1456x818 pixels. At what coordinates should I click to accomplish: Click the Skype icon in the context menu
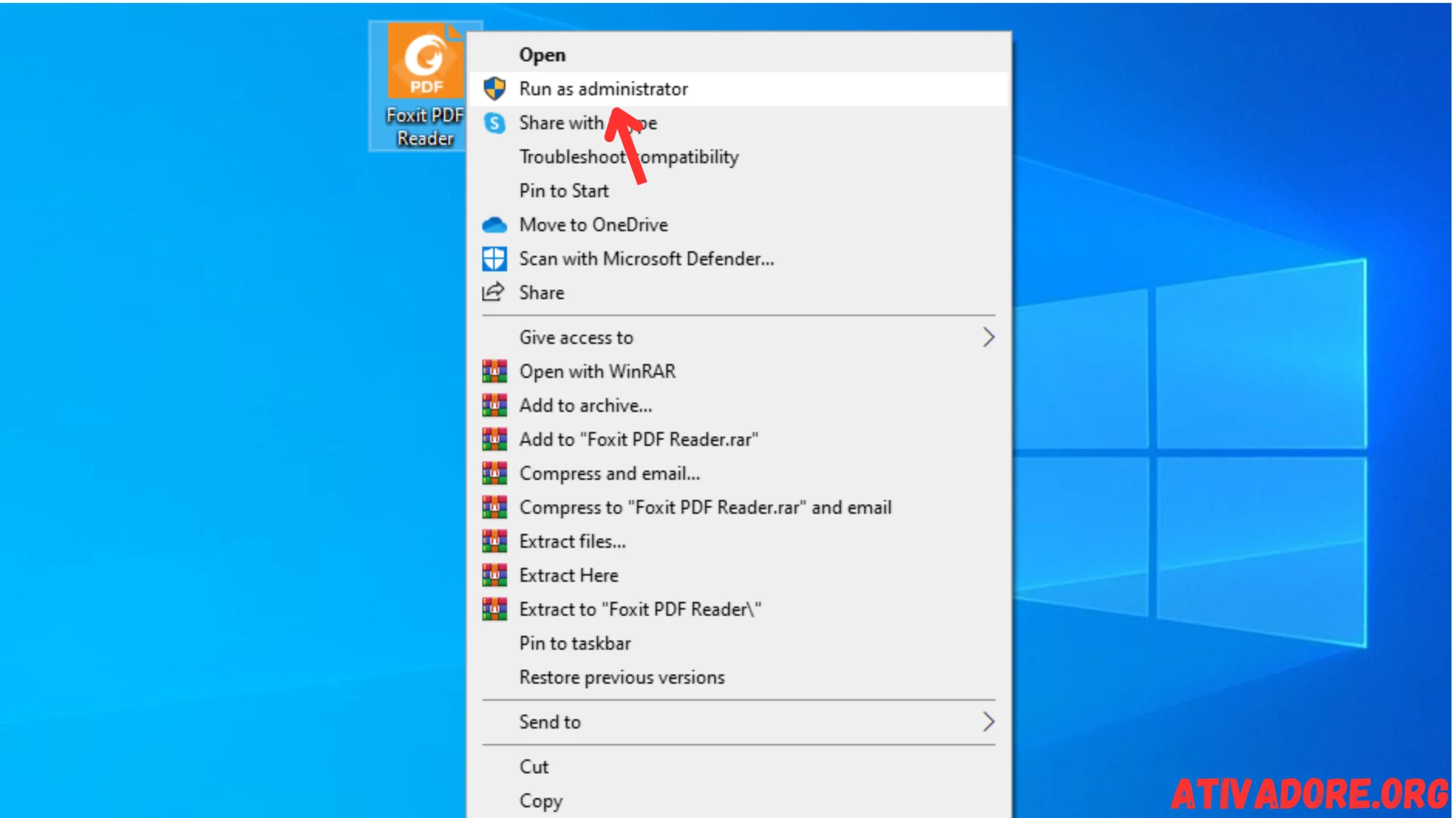pyautogui.click(x=494, y=123)
